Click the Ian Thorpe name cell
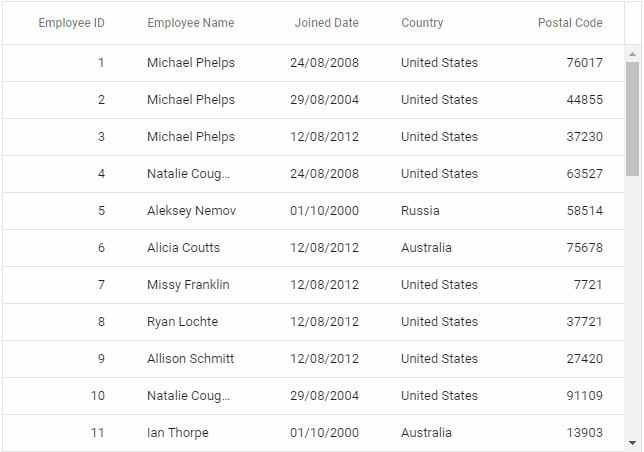This screenshot has height=452, width=644. [x=178, y=433]
